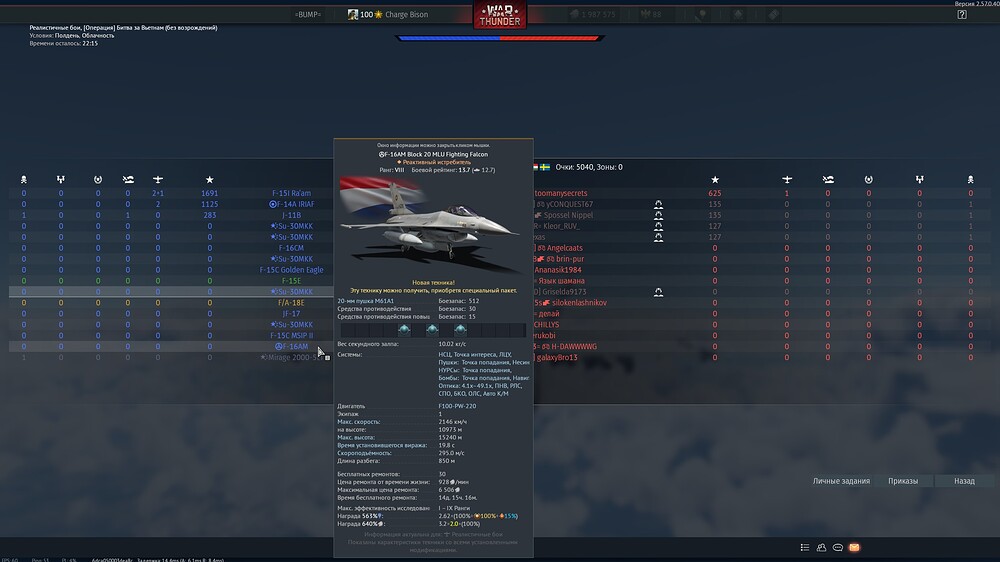Click the =BUMP= squadron tag

coord(308,14)
